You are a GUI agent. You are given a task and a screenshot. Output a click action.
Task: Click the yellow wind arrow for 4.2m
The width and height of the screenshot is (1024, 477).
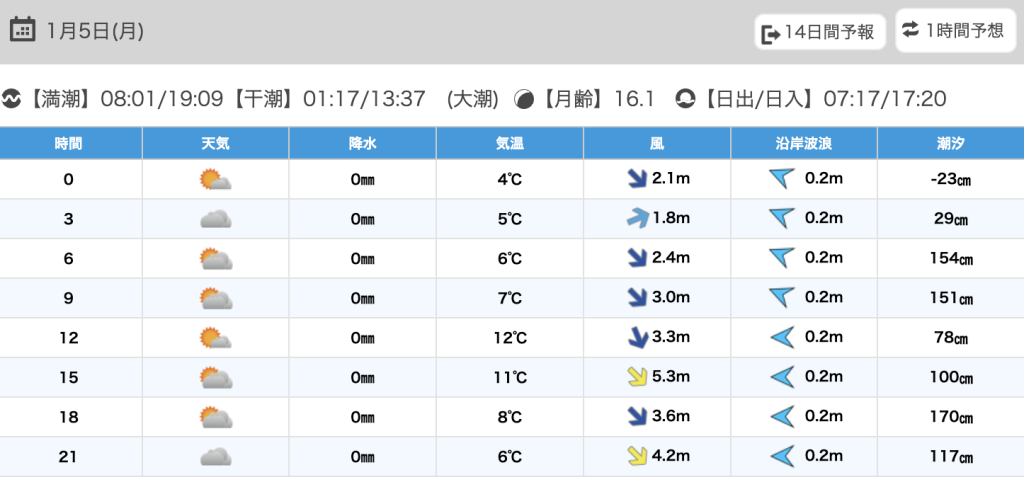(x=635, y=457)
